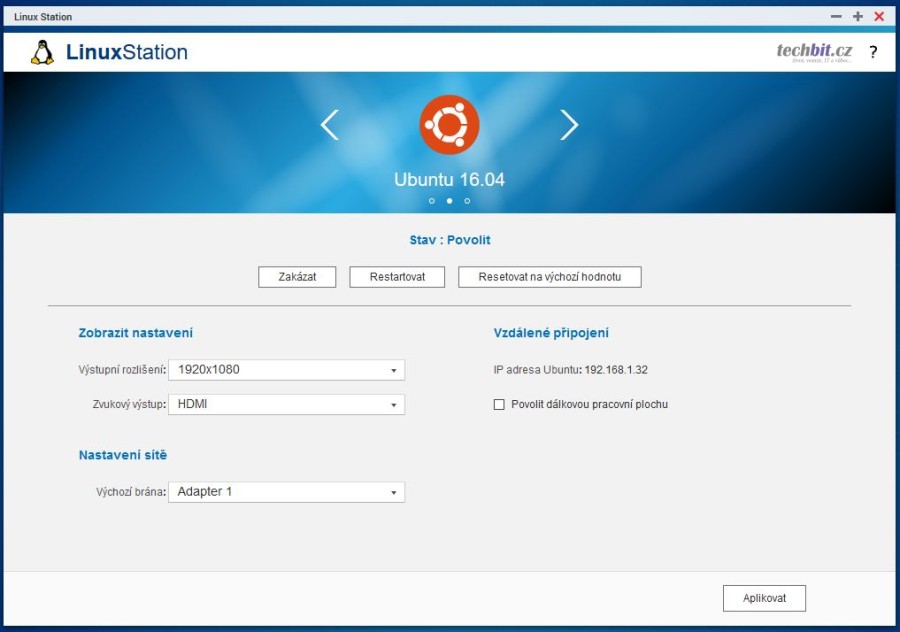Select the third carousel page dot
This screenshot has width=900, height=632.
467,201
